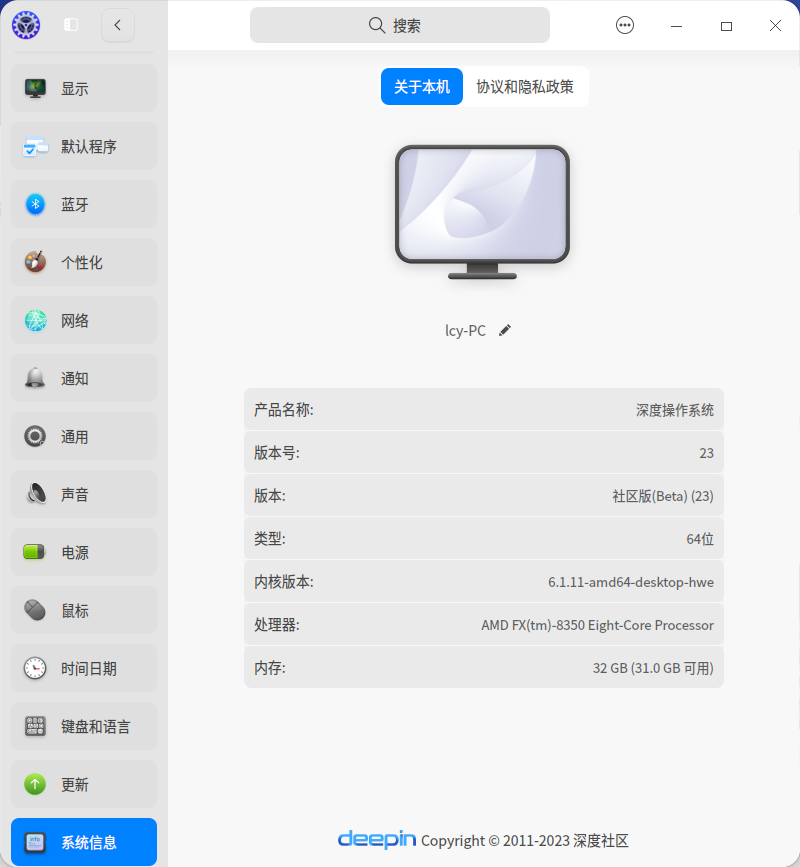The height and width of the screenshot is (867, 800).
Task: Click the AMD FX(tm)-8350 processor value
Action: 598,625
